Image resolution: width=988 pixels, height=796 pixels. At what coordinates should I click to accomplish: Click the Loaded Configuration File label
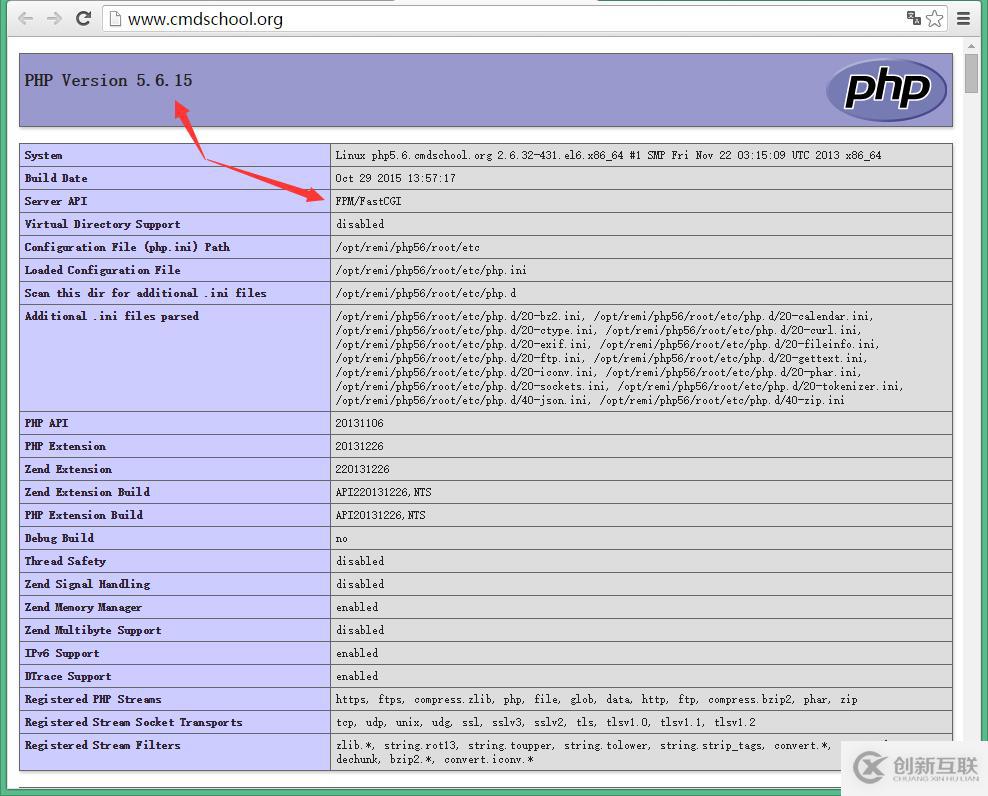tap(101, 270)
